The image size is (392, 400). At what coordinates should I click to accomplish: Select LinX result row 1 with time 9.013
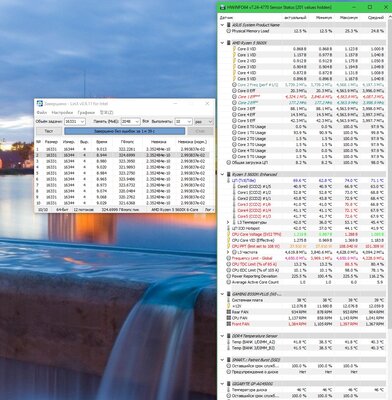tap(123, 149)
